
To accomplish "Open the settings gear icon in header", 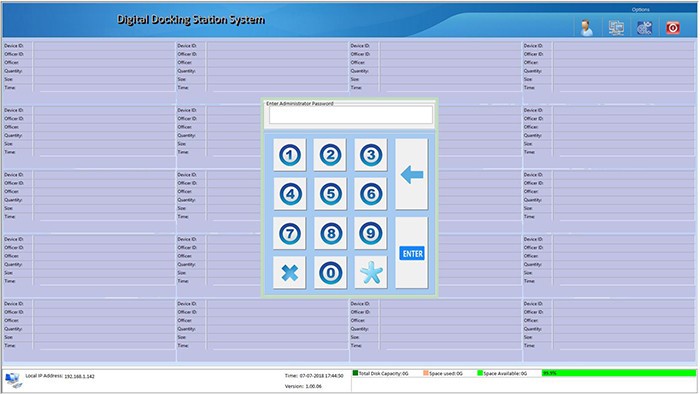I will (644, 28).
